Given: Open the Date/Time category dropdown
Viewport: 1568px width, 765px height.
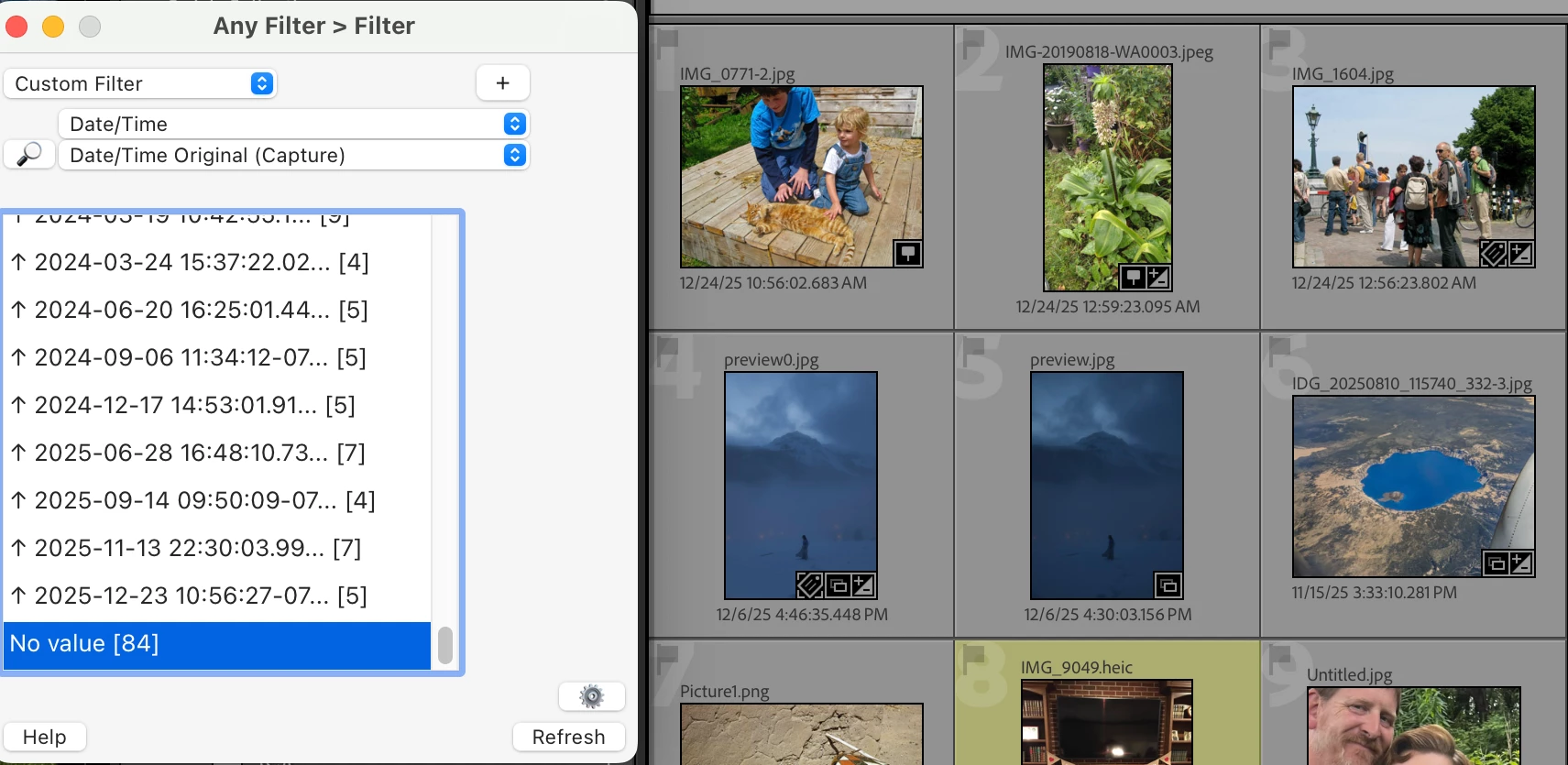Looking at the screenshot, I should tap(293, 124).
